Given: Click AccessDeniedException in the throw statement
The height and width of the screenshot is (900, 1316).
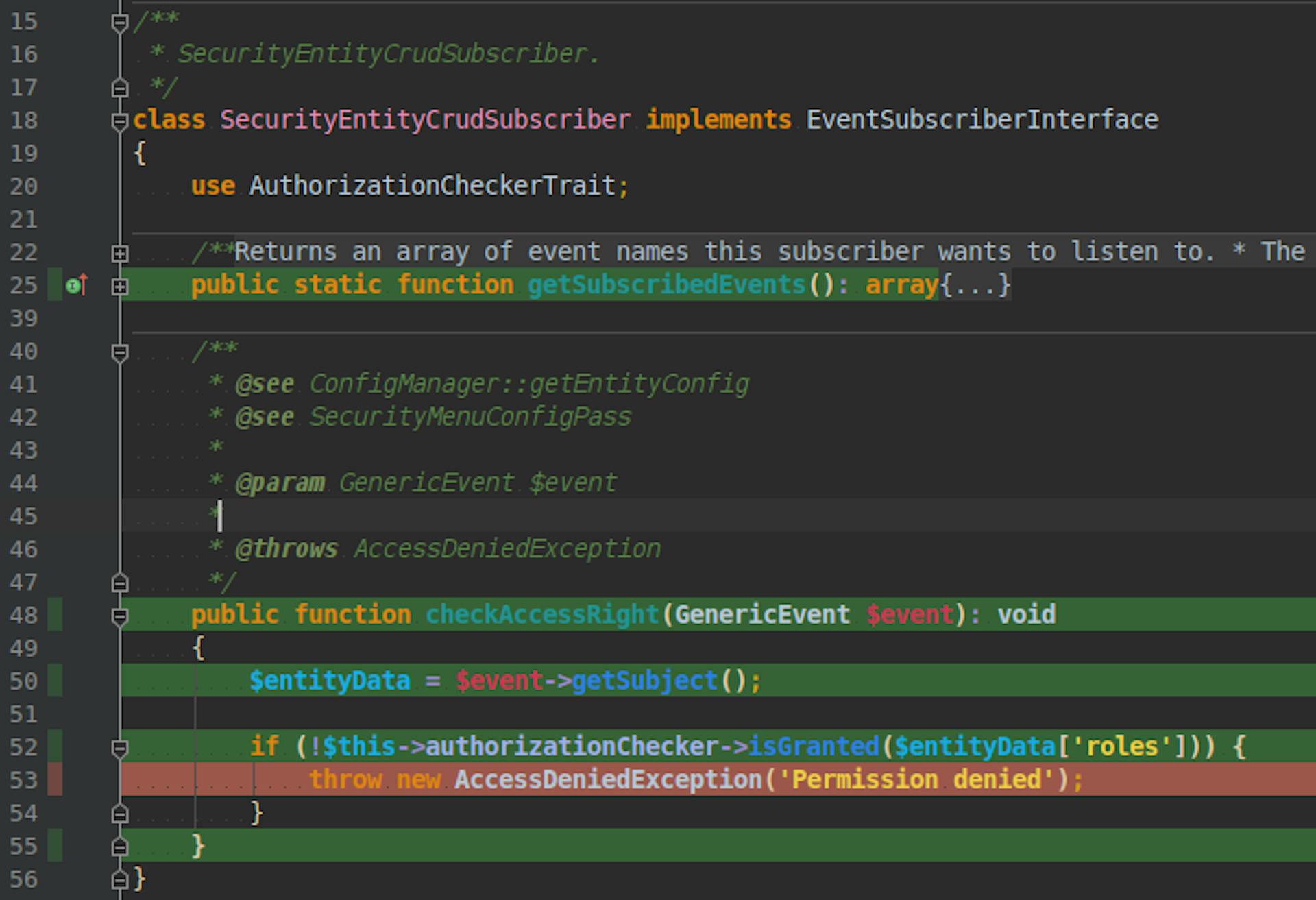Looking at the screenshot, I should (607, 780).
